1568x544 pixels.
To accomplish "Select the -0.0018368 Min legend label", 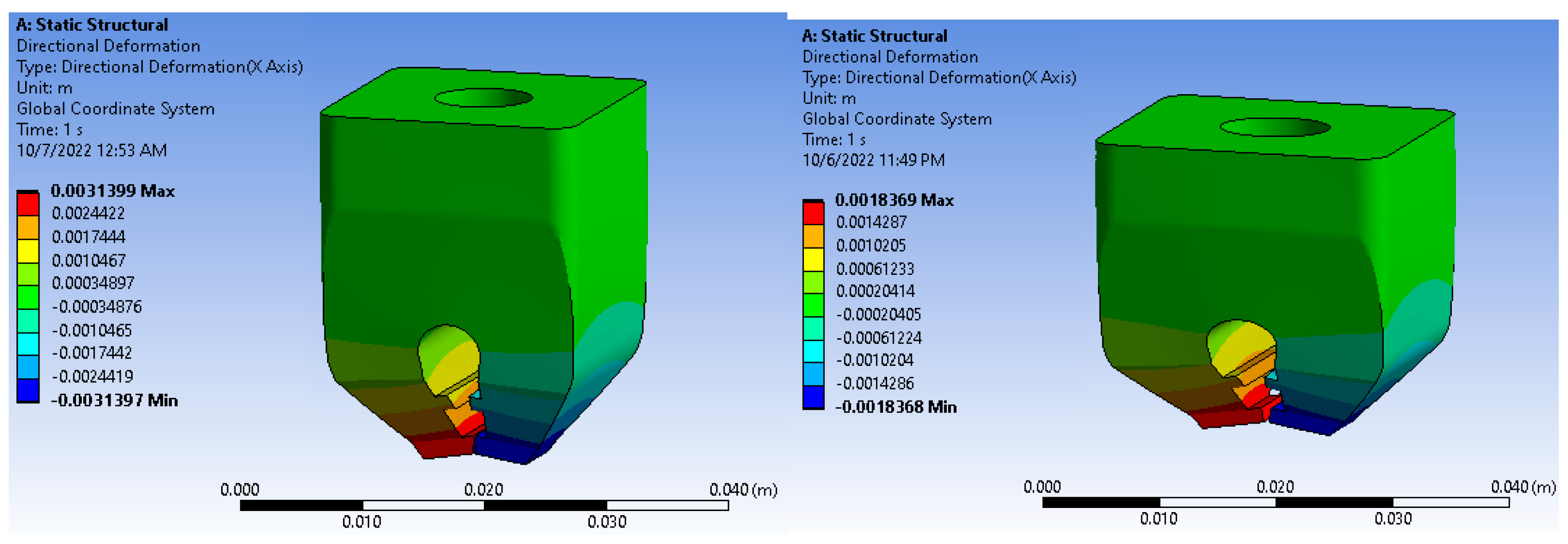I will [895, 406].
